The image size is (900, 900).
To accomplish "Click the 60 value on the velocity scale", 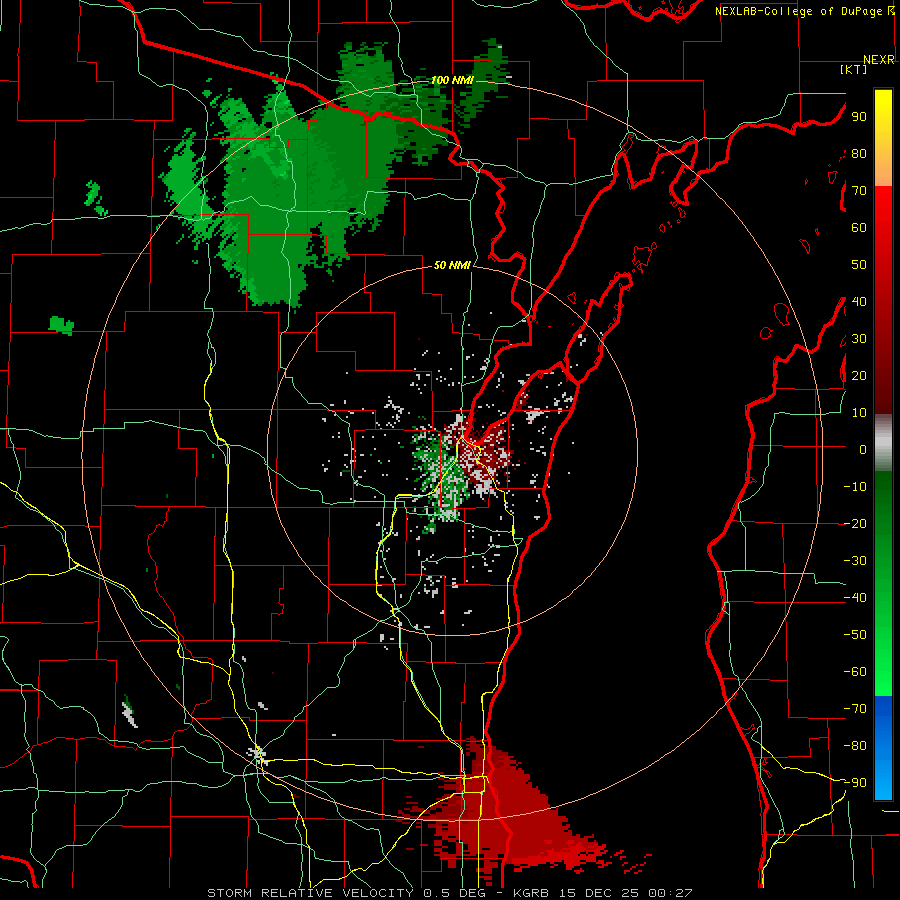I will pyautogui.click(x=859, y=227).
